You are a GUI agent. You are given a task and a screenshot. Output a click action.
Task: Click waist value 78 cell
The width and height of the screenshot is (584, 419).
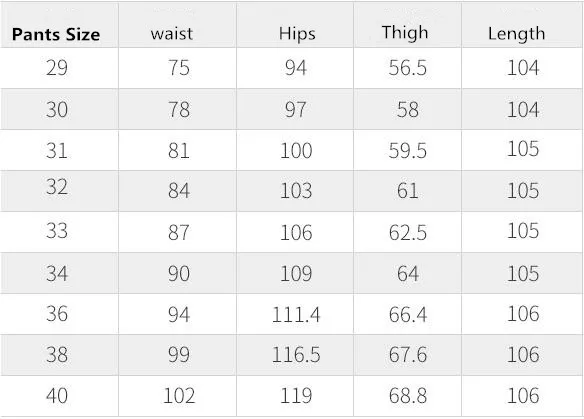point(179,109)
